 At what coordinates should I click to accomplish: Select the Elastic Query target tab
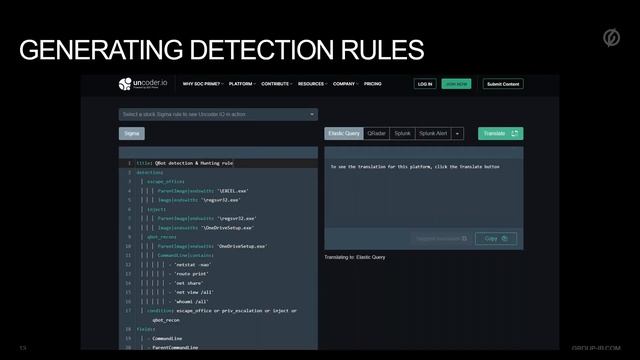coord(344,133)
